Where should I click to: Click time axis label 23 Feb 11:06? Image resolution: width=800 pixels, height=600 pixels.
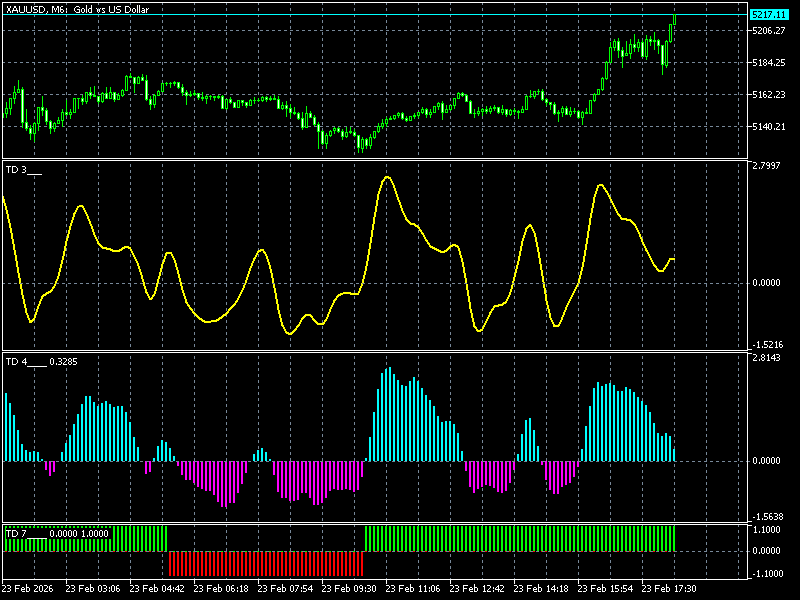coord(413,589)
